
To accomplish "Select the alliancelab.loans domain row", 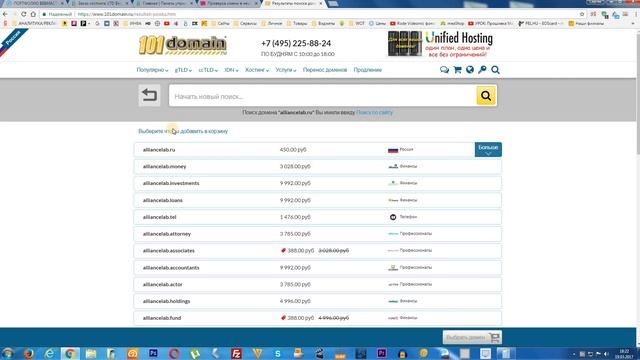I will pyautogui.click(x=318, y=200).
